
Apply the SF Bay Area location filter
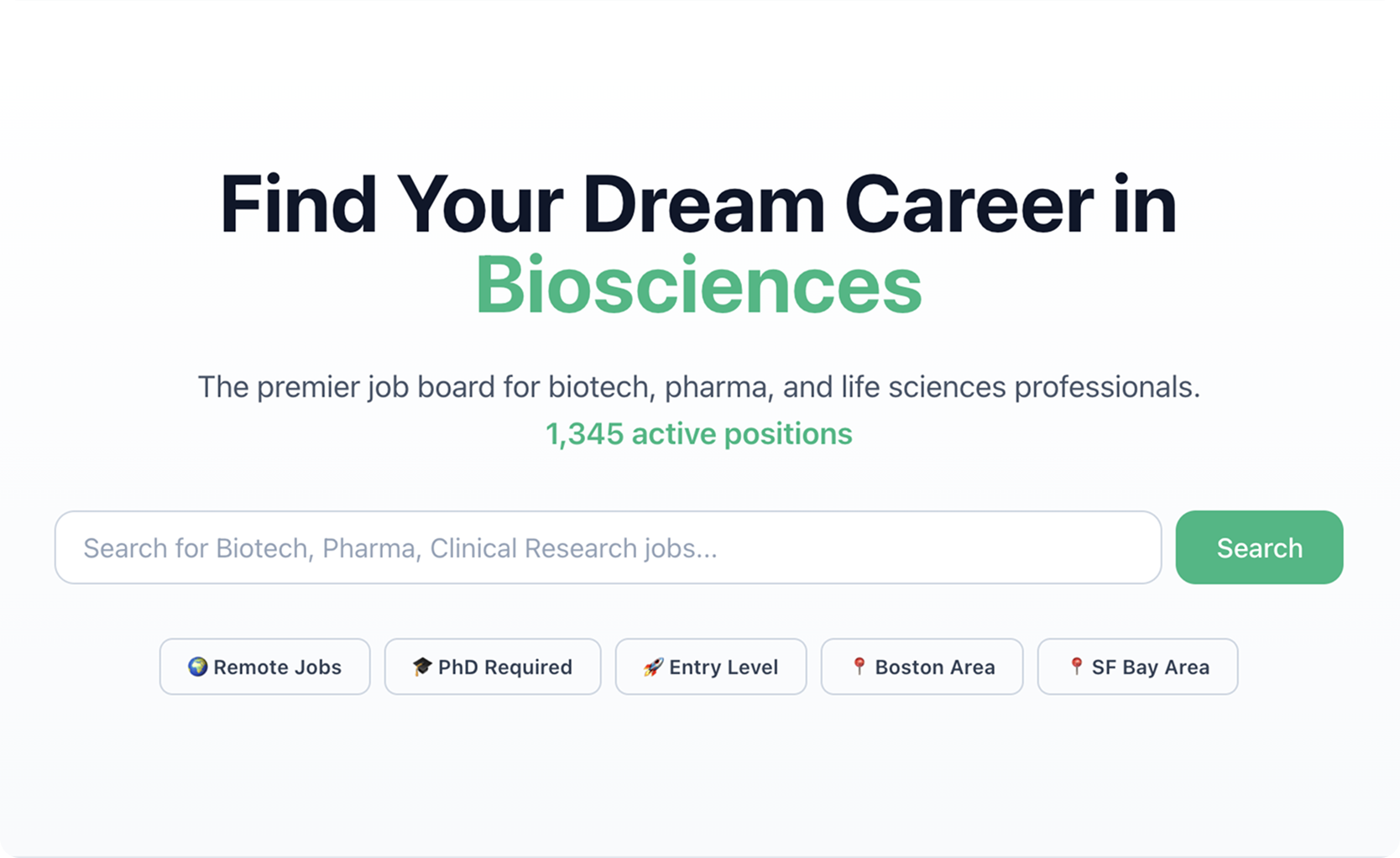[x=1136, y=667]
